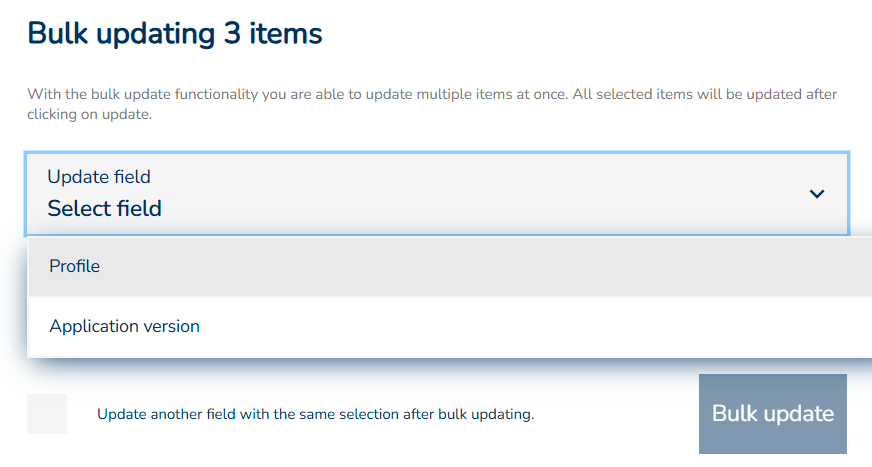
Task: Click the Update field label
Action: [x=99, y=177]
